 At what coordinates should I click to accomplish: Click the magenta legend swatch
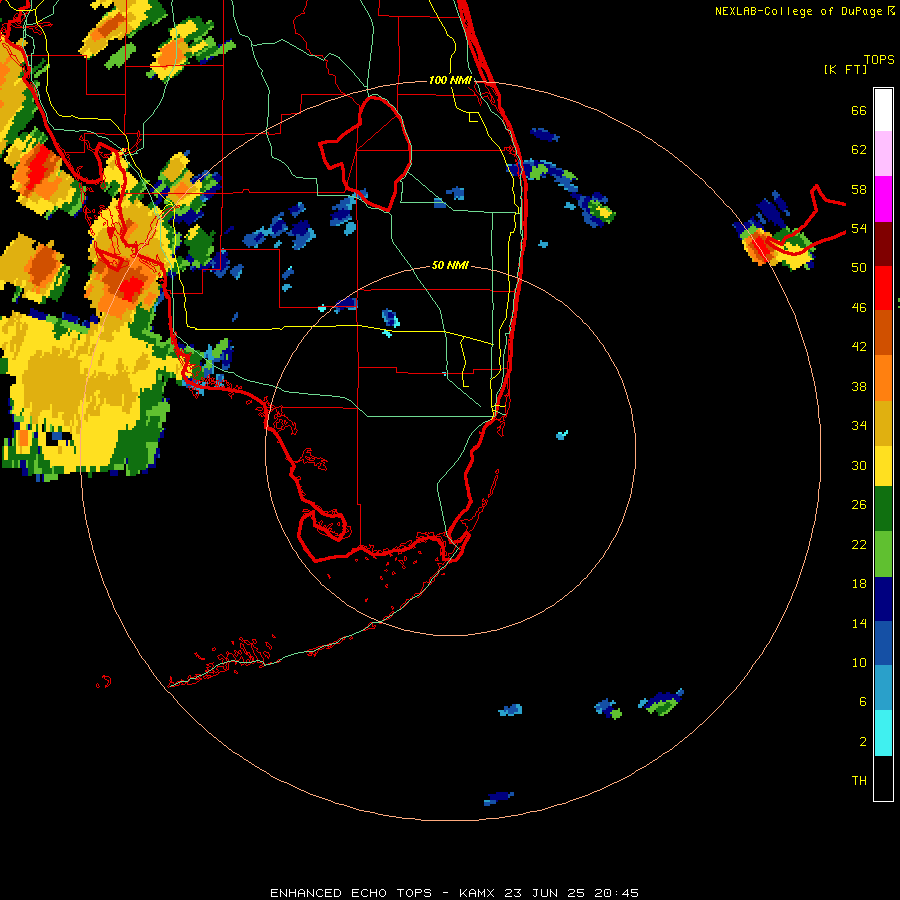coord(883,199)
